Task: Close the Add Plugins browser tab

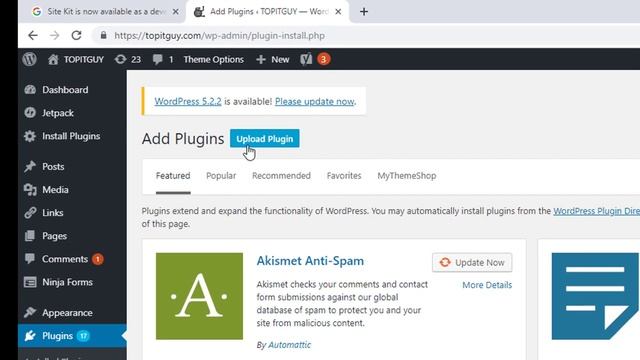Action: click(338, 12)
